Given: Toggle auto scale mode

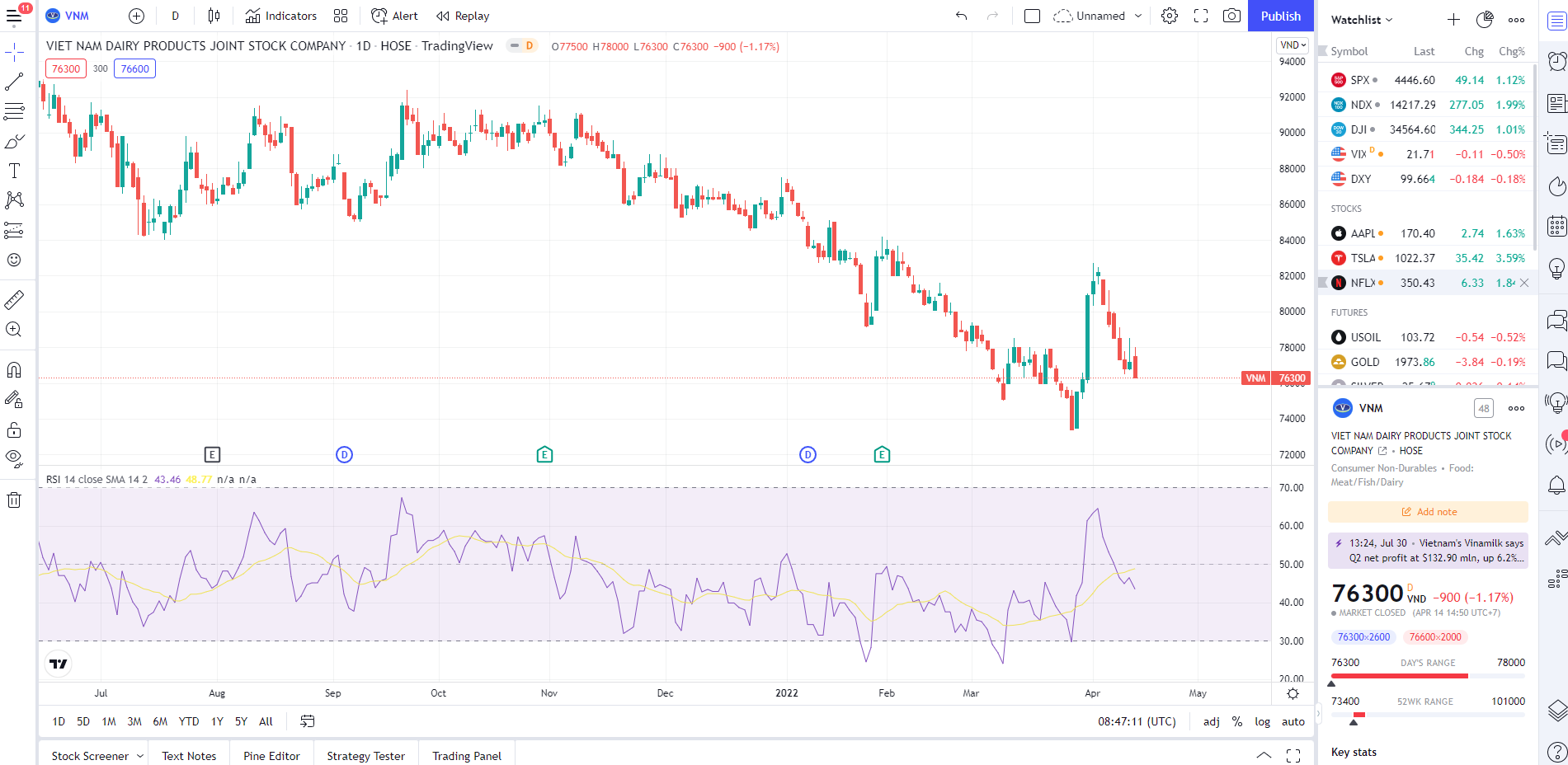Looking at the screenshot, I should click(x=1293, y=721).
